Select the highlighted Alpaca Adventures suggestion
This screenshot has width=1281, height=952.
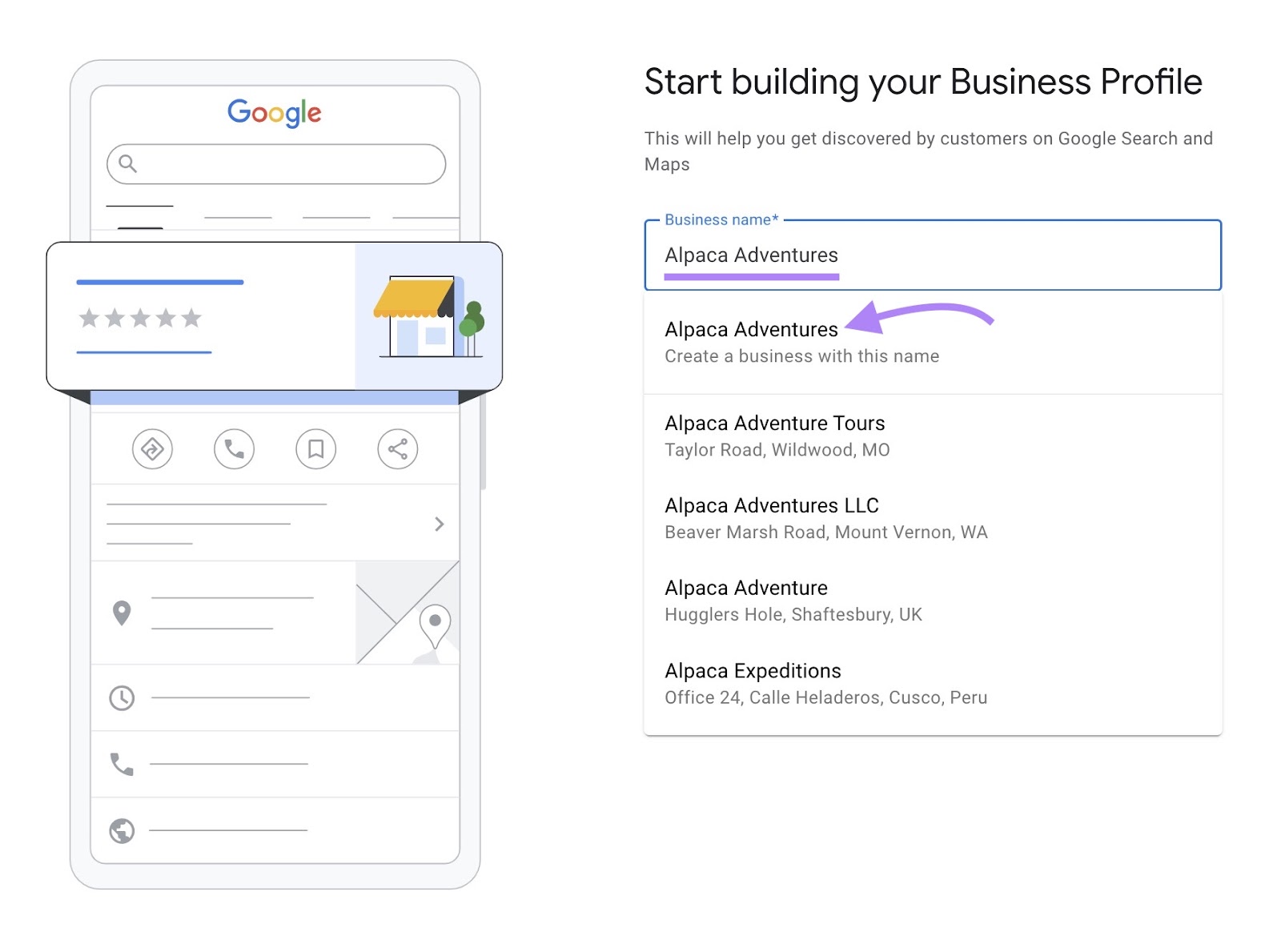(x=750, y=329)
